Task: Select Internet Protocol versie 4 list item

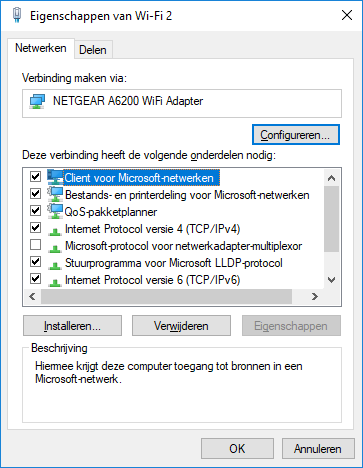Action: click(x=152, y=229)
